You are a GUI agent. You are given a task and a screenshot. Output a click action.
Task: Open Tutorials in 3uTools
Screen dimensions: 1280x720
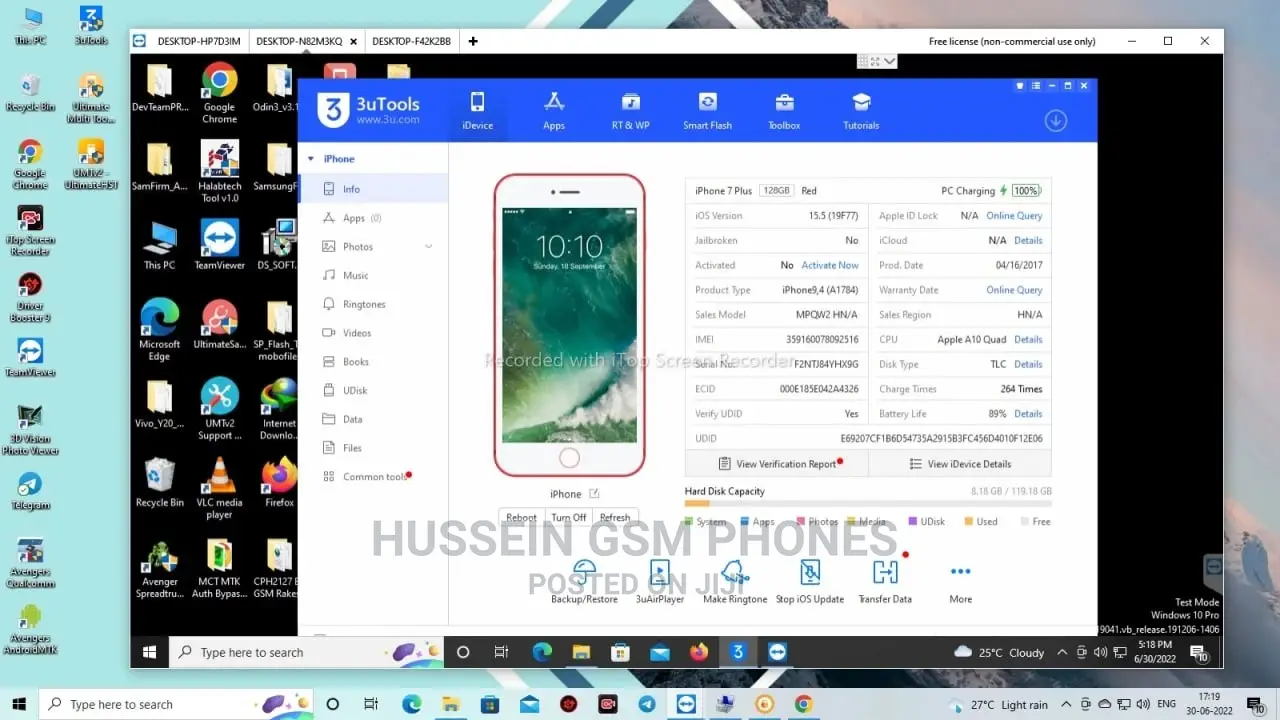click(x=861, y=110)
